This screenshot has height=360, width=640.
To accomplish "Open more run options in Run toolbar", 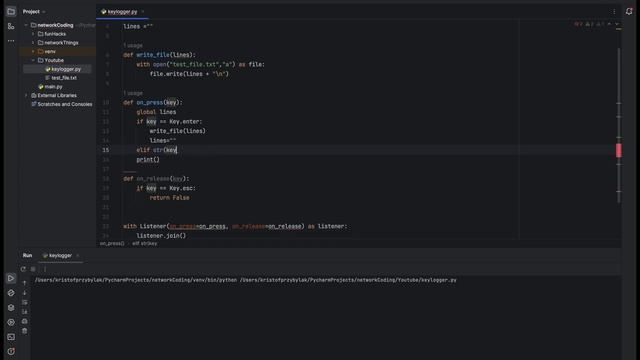I will coord(45,269).
